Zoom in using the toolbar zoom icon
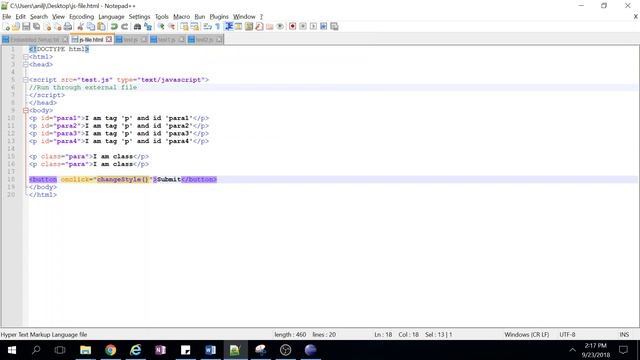 [x=161, y=27]
